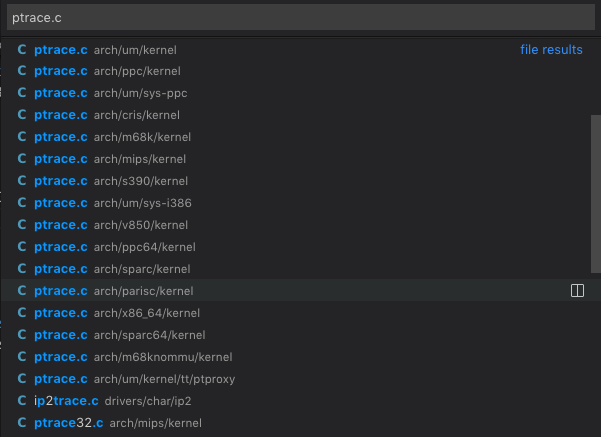Open ptrace.c in arch/um/sys-i386
The height and width of the screenshot is (437, 601).
pyautogui.click(x=300, y=203)
